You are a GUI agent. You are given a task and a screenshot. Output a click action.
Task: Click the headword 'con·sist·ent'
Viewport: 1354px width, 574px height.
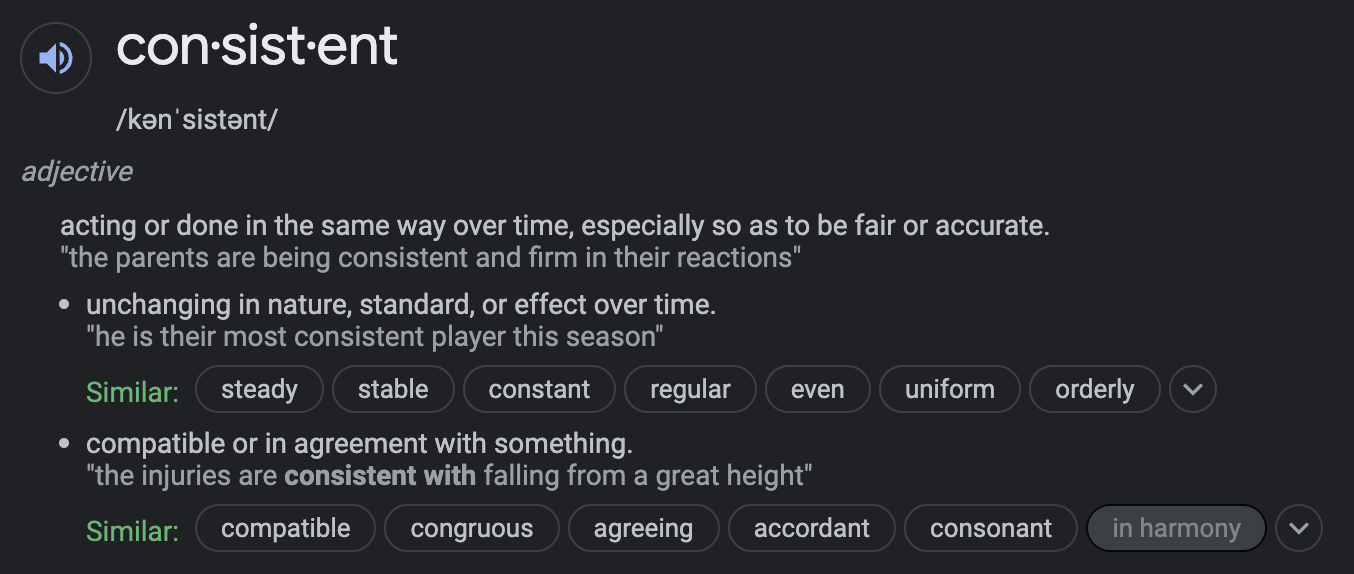[257, 47]
